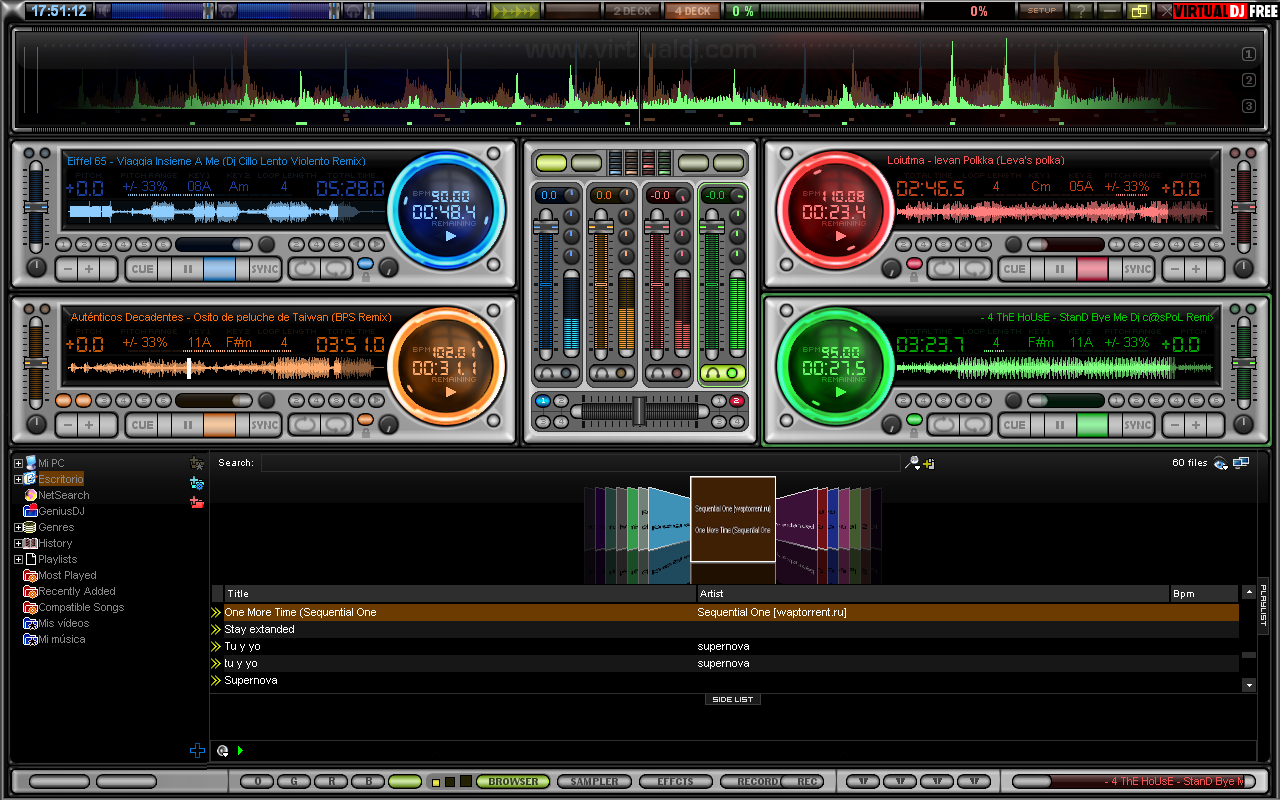Screen dimensions: 1280x800
Task: Click the question mark help icon
Action: pyautogui.click(x=1080, y=11)
